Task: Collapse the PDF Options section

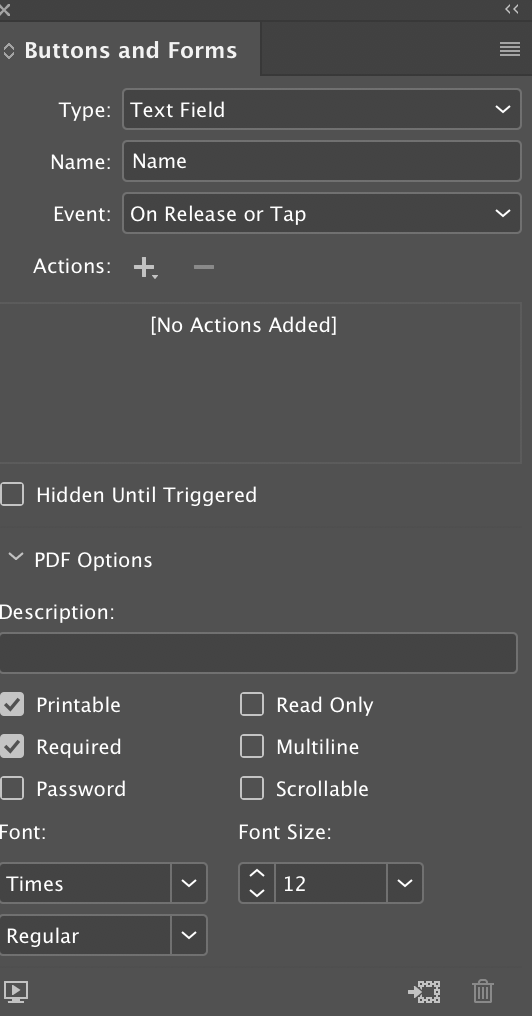Action: (16, 557)
